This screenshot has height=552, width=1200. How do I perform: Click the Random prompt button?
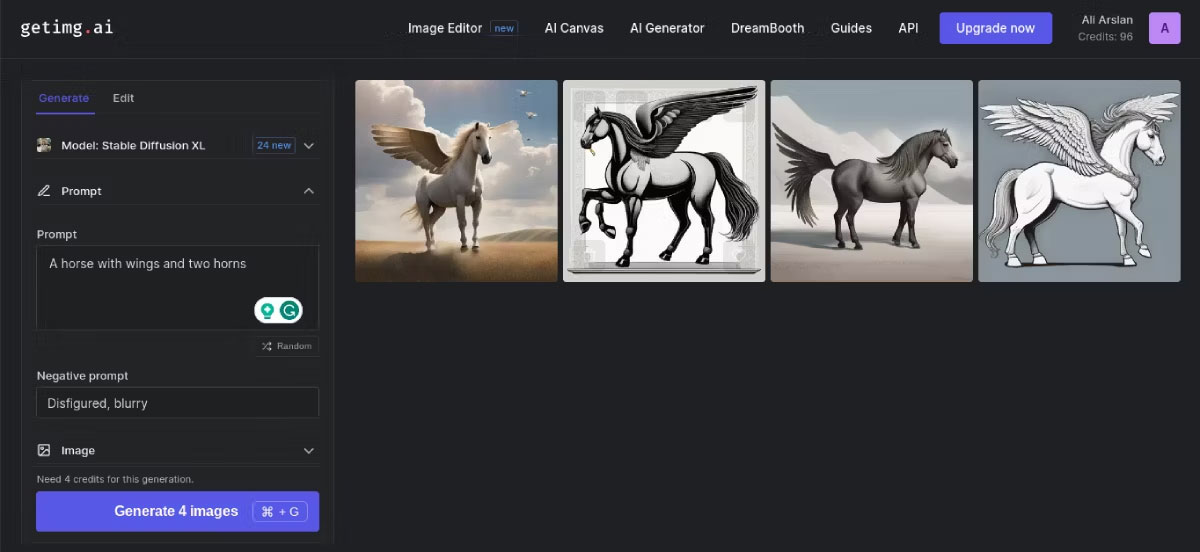click(286, 346)
